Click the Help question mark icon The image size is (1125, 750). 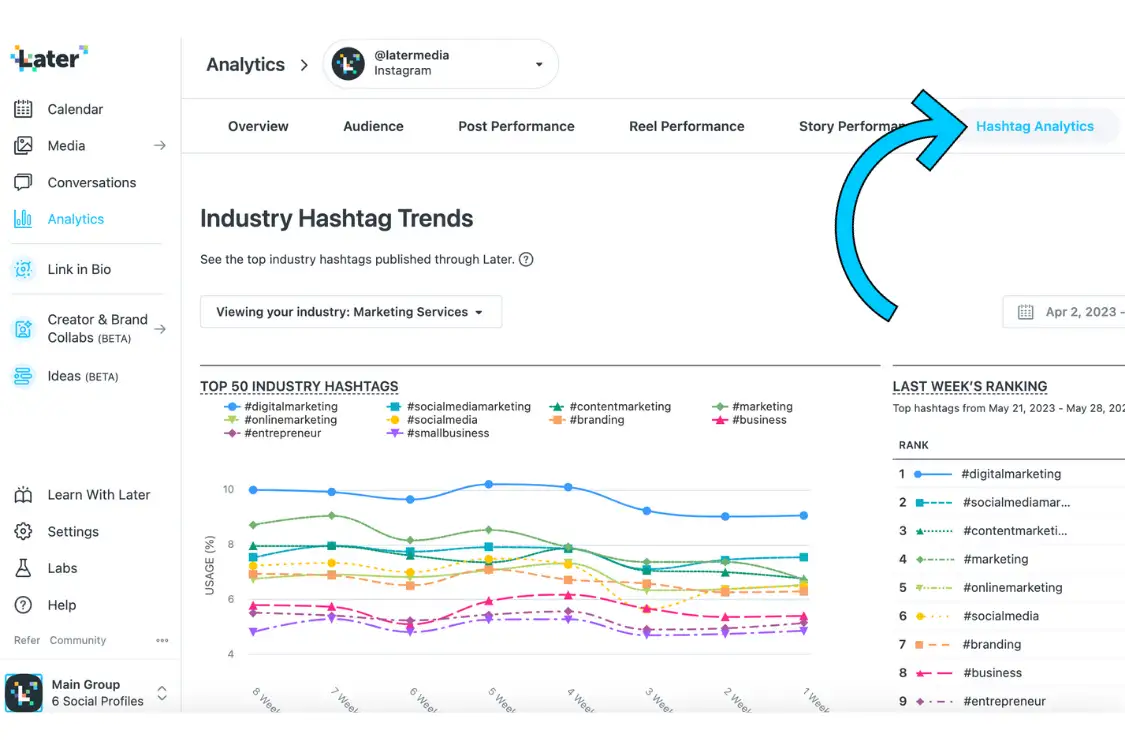23,605
